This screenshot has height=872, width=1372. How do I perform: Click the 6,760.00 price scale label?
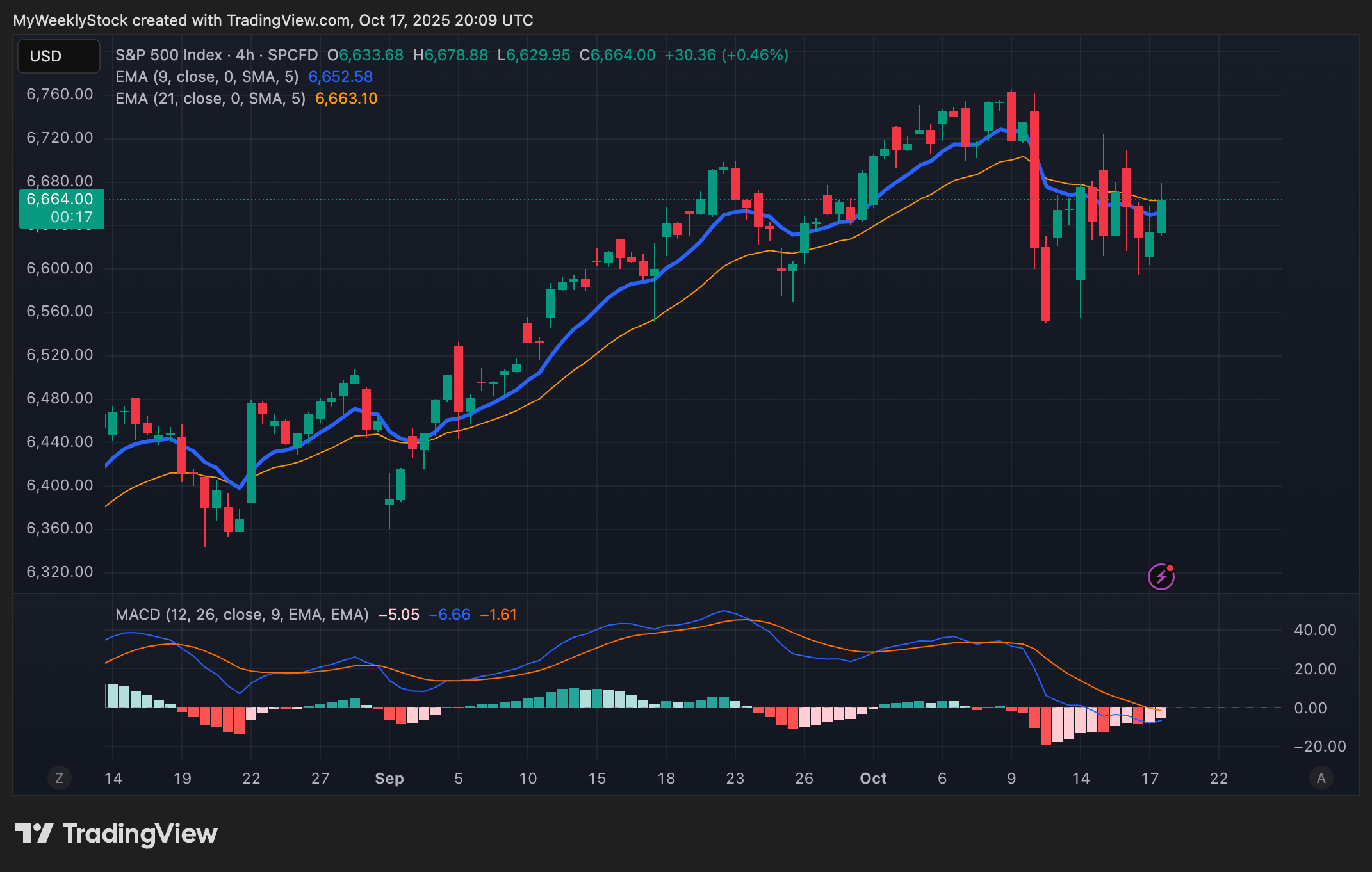point(60,95)
